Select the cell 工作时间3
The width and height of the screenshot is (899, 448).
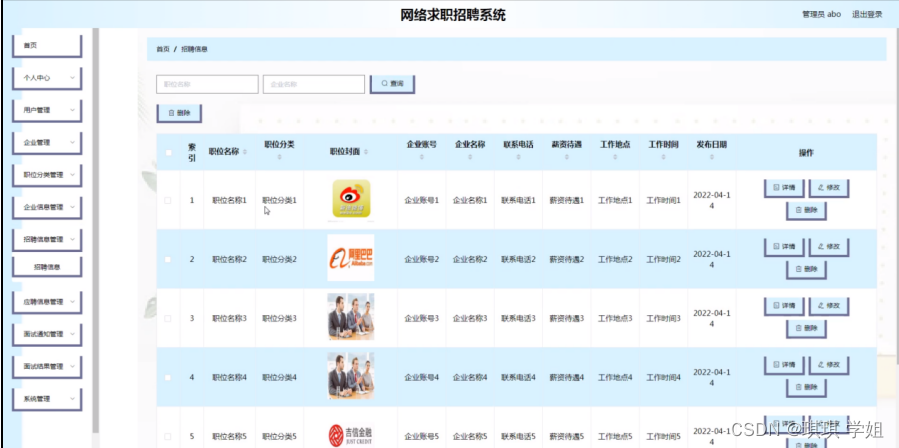click(x=663, y=318)
